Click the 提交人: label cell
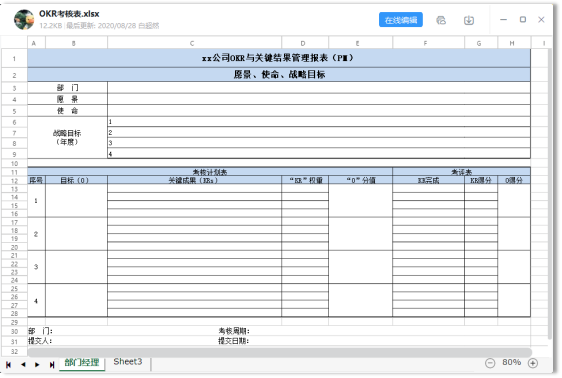The image size is (562, 378). (40, 341)
